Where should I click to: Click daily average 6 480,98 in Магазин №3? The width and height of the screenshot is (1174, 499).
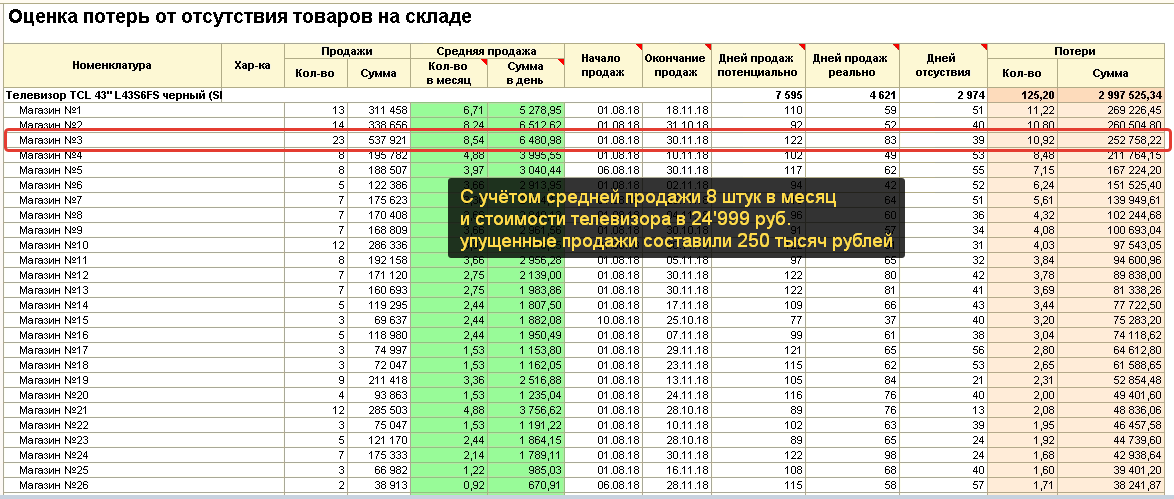pos(538,140)
